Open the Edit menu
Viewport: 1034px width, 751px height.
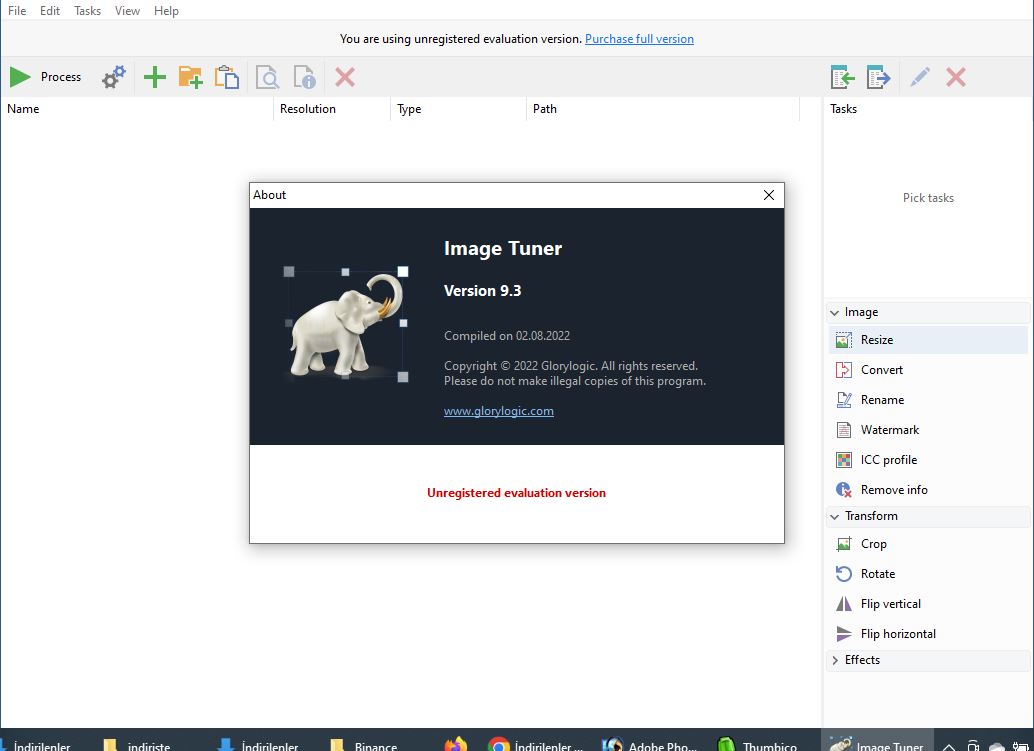(x=49, y=11)
